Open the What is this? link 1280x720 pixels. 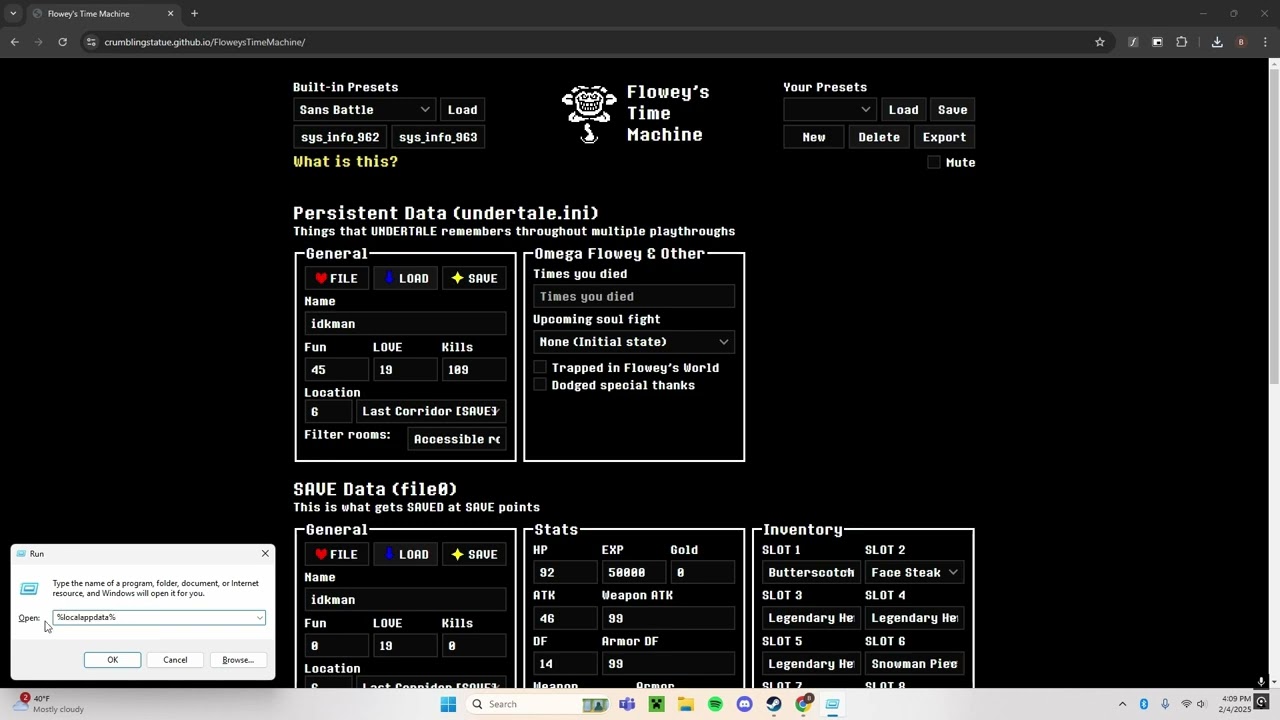(345, 162)
